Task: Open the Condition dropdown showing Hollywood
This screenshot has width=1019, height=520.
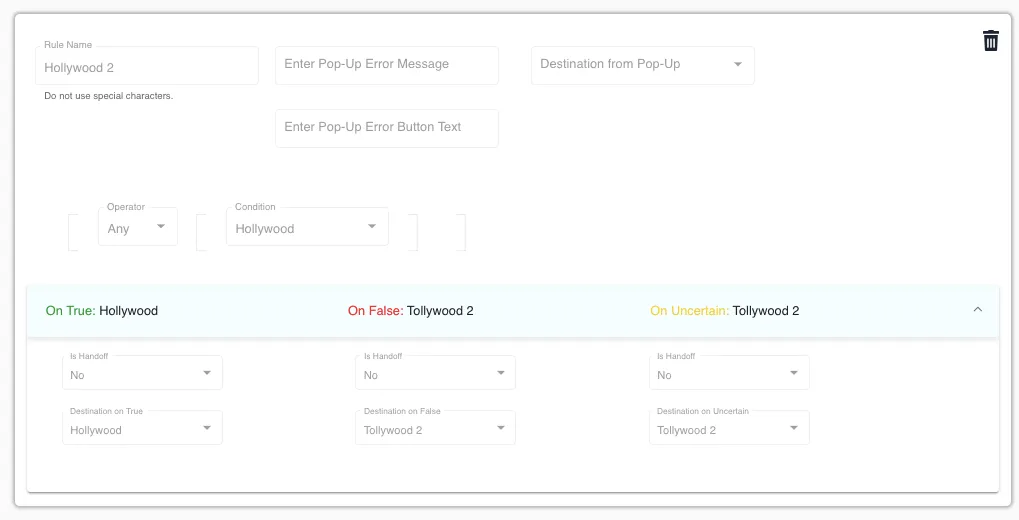Action: 307,227
